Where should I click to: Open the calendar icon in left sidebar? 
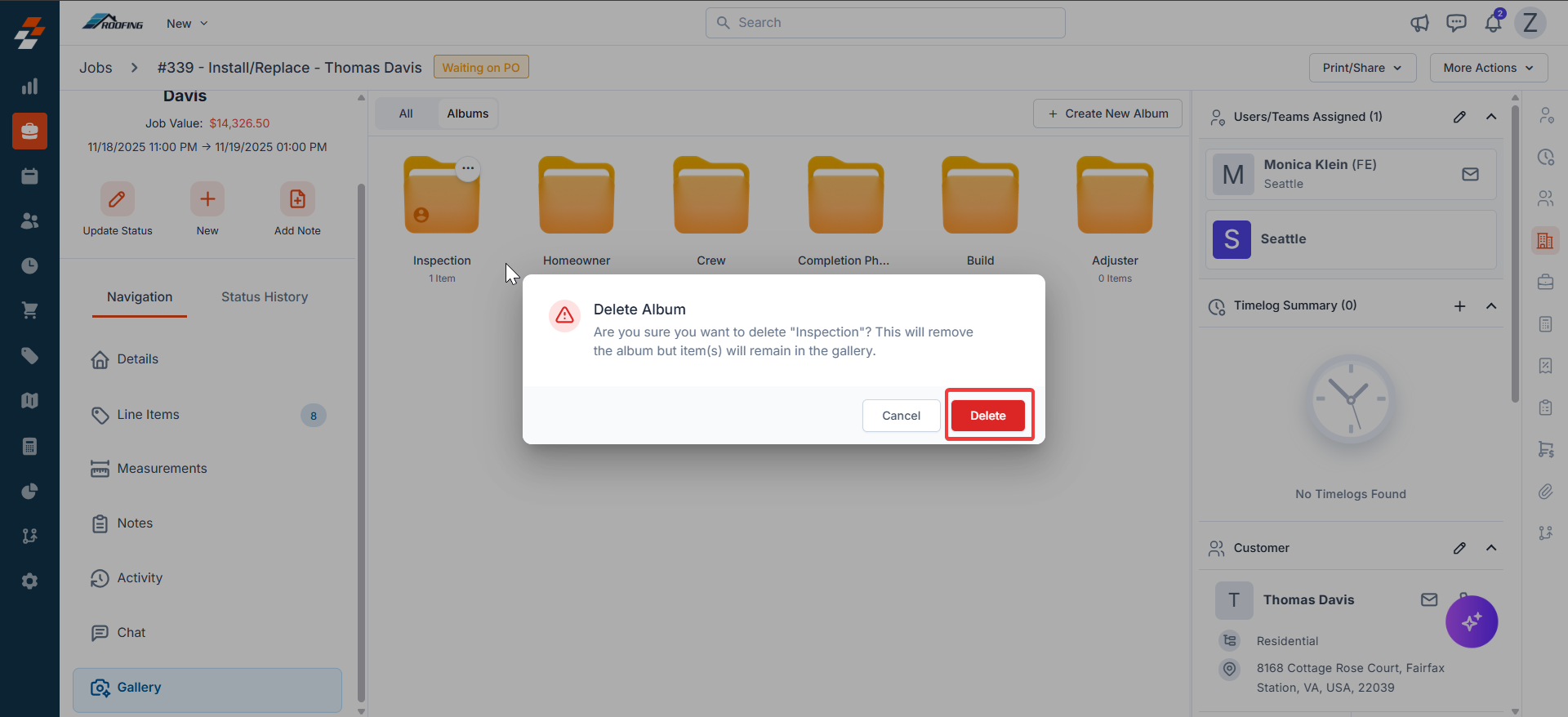coord(29,176)
